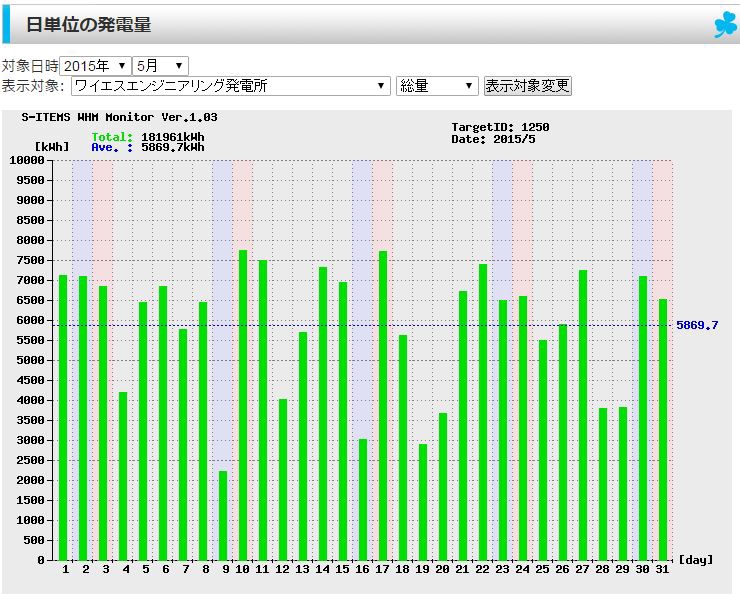This screenshot has height=594, width=740.
Task: Click the green bar for day 31
Action: tap(663, 429)
